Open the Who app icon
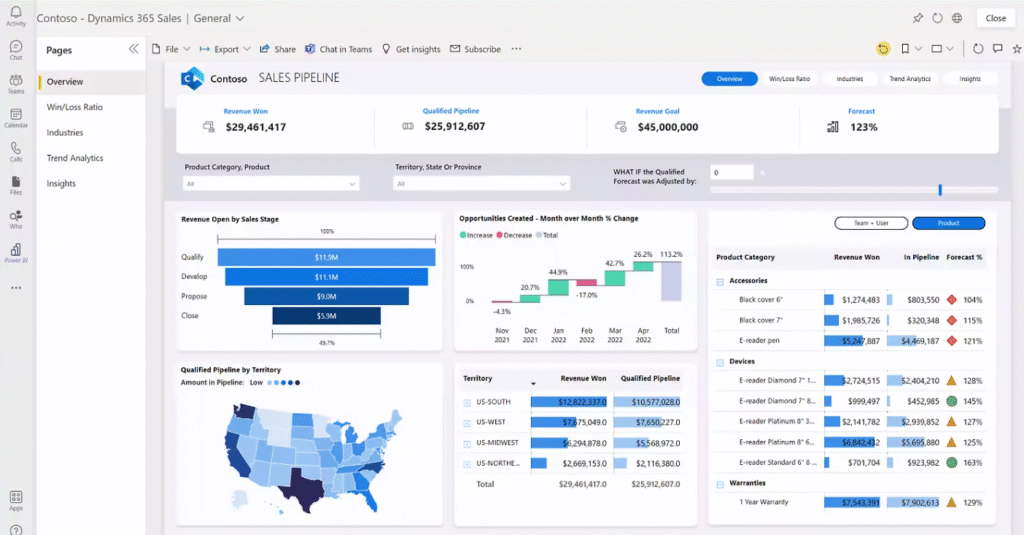This screenshot has height=535, width=1024. [16, 219]
